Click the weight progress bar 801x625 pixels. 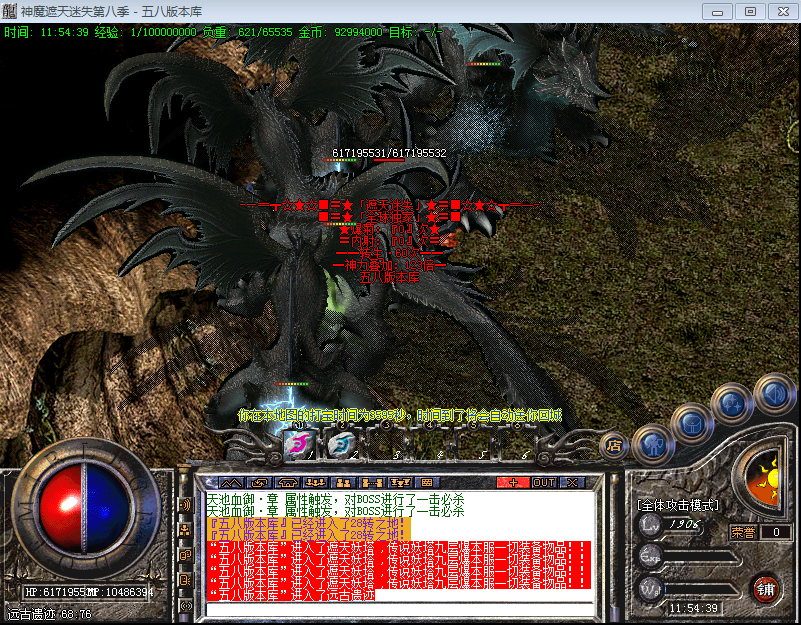[701, 590]
